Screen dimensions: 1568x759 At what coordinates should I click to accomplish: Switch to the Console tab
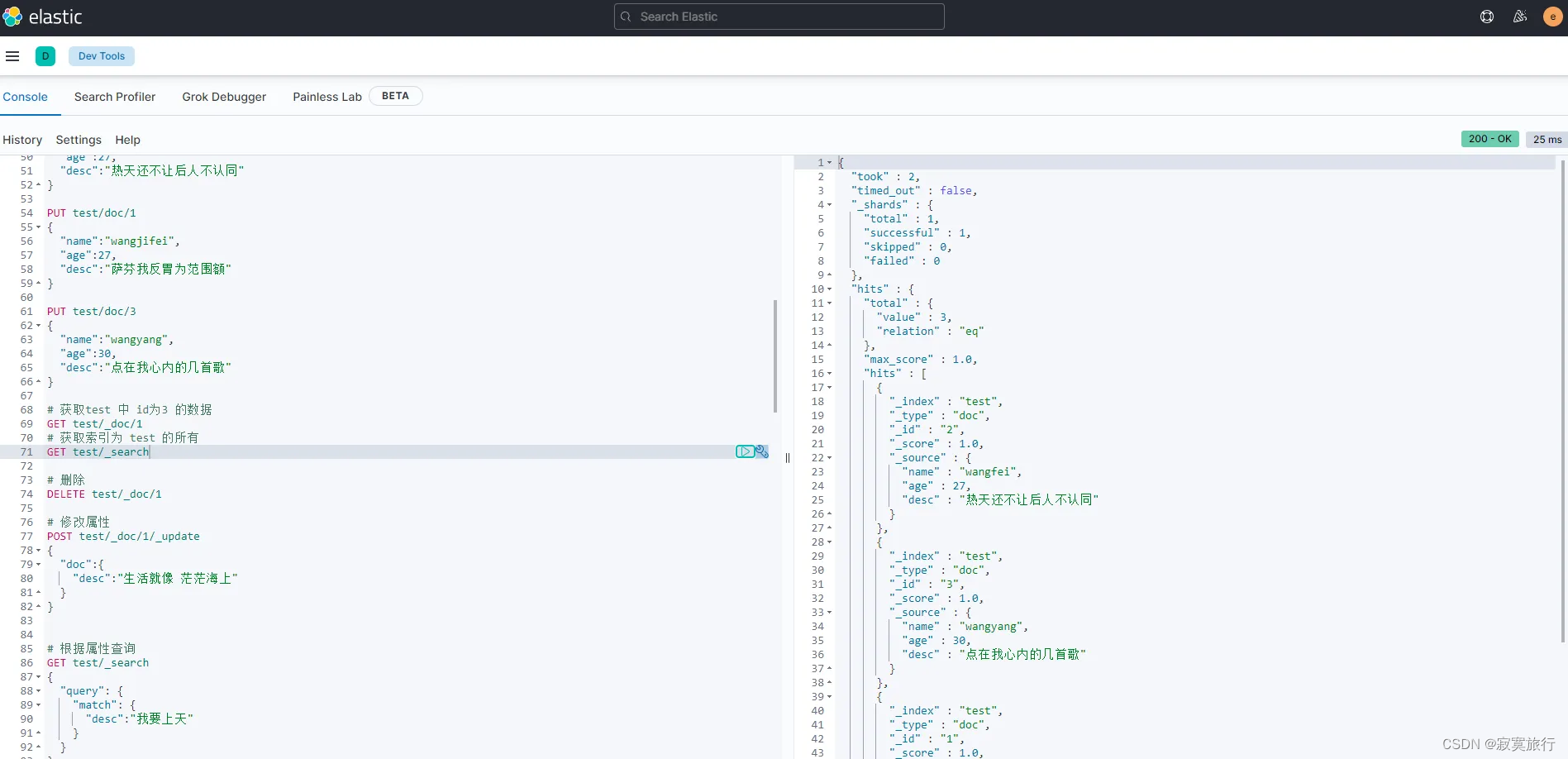26,97
